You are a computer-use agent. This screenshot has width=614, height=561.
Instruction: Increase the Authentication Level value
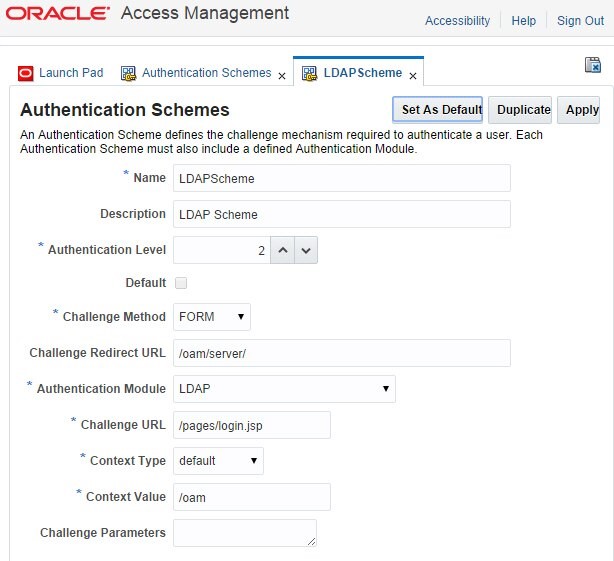point(283,250)
